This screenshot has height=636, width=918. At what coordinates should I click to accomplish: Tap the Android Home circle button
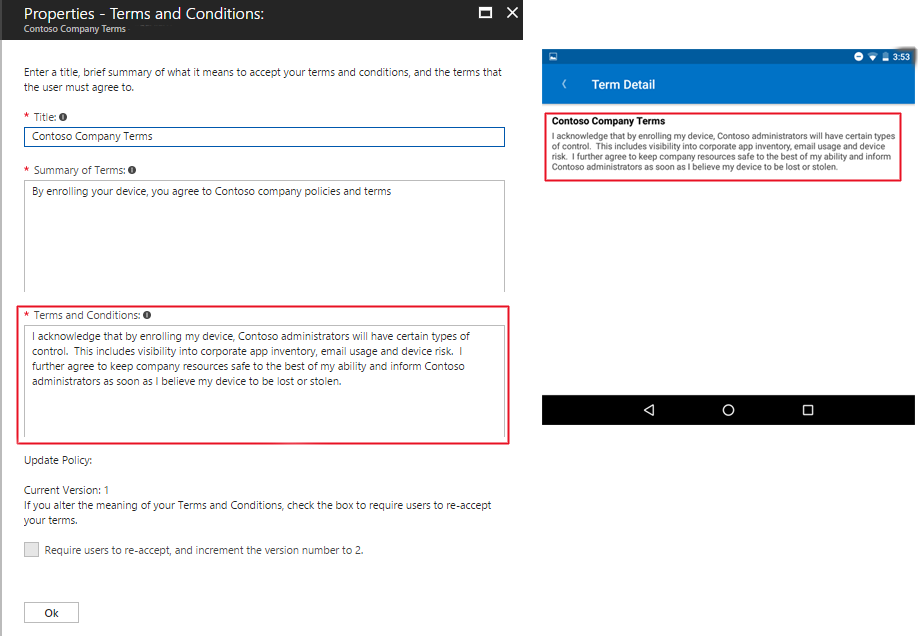tap(727, 410)
